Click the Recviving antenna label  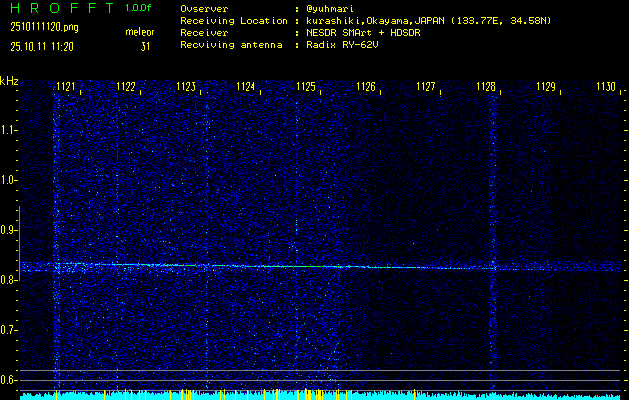tap(231, 45)
